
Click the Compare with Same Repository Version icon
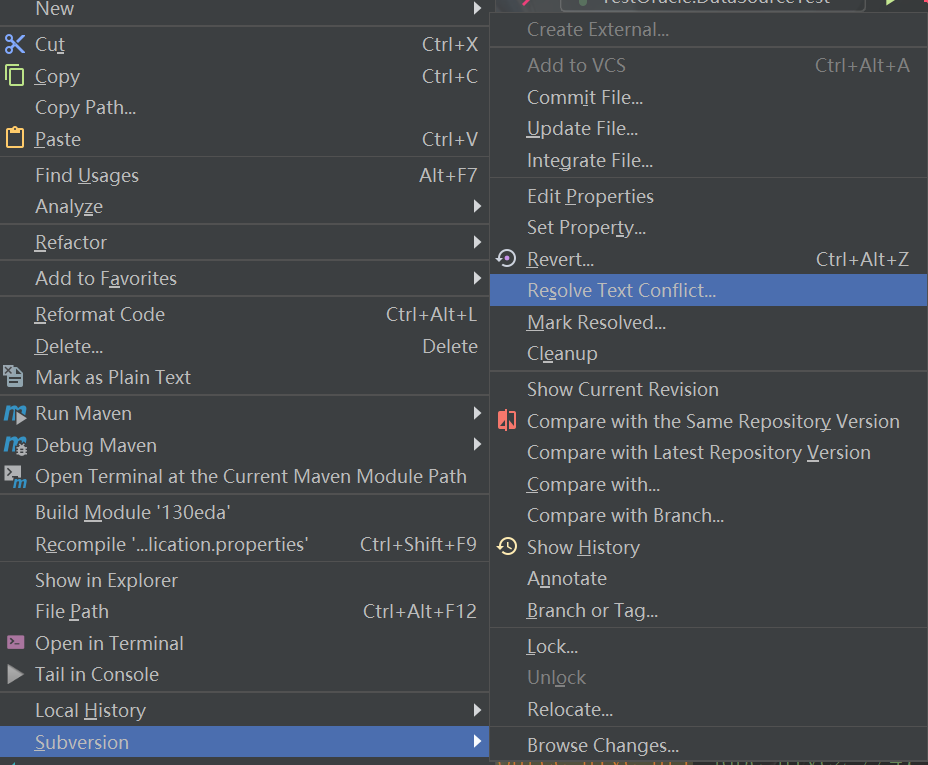point(507,421)
